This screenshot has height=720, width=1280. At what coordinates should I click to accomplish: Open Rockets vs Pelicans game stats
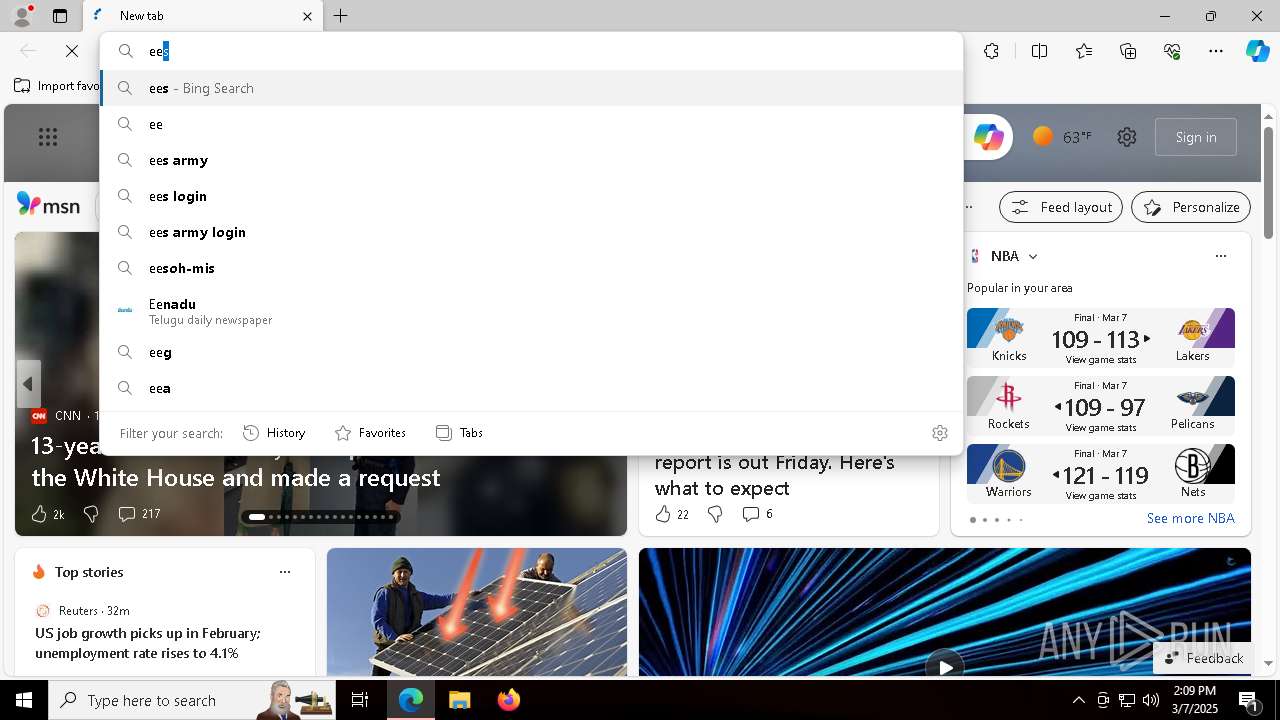click(x=1101, y=406)
